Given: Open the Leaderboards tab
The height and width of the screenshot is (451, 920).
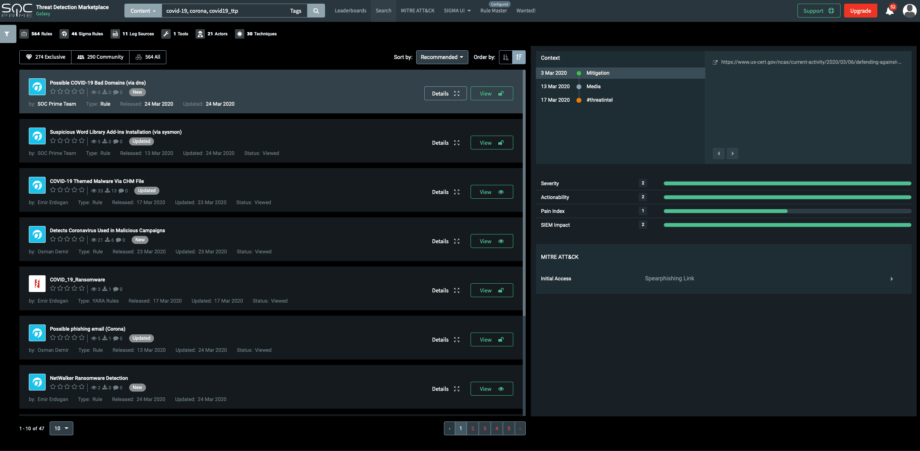Looking at the screenshot, I should [x=351, y=11].
